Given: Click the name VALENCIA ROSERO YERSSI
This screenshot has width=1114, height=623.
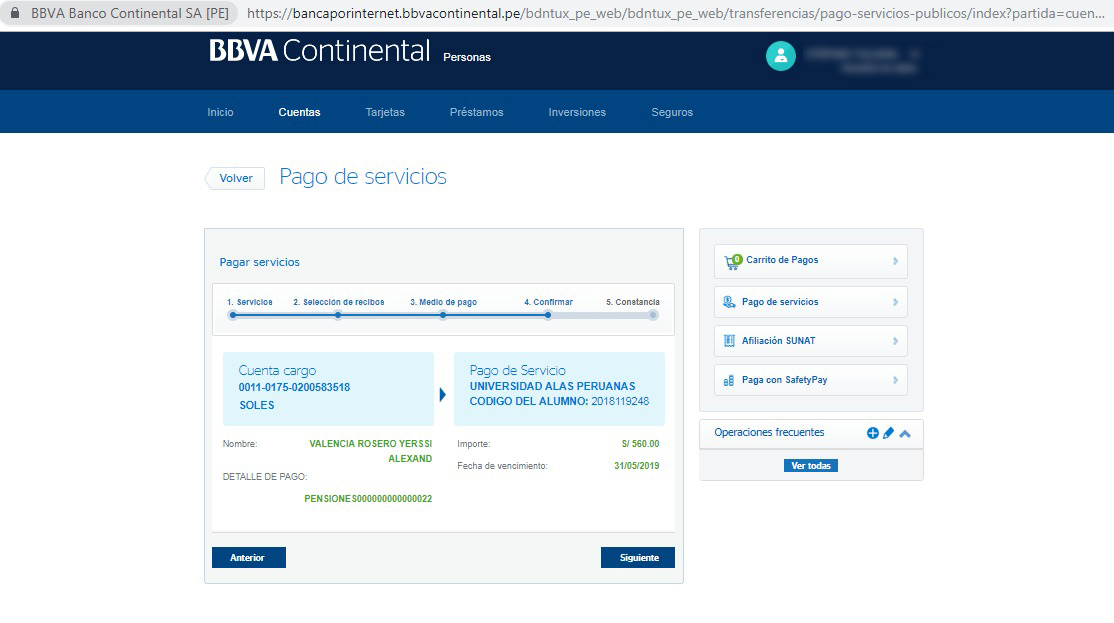Looking at the screenshot, I should click(x=370, y=444).
